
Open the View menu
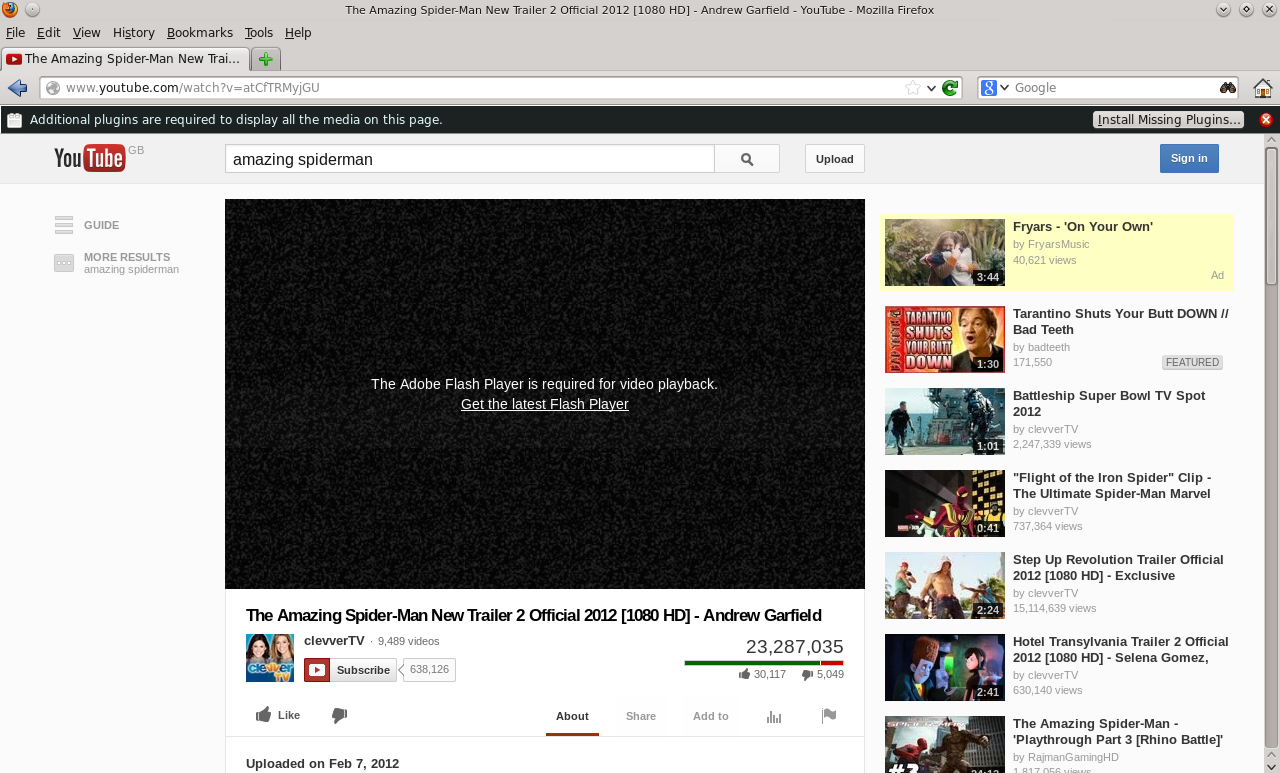(x=86, y=33)
